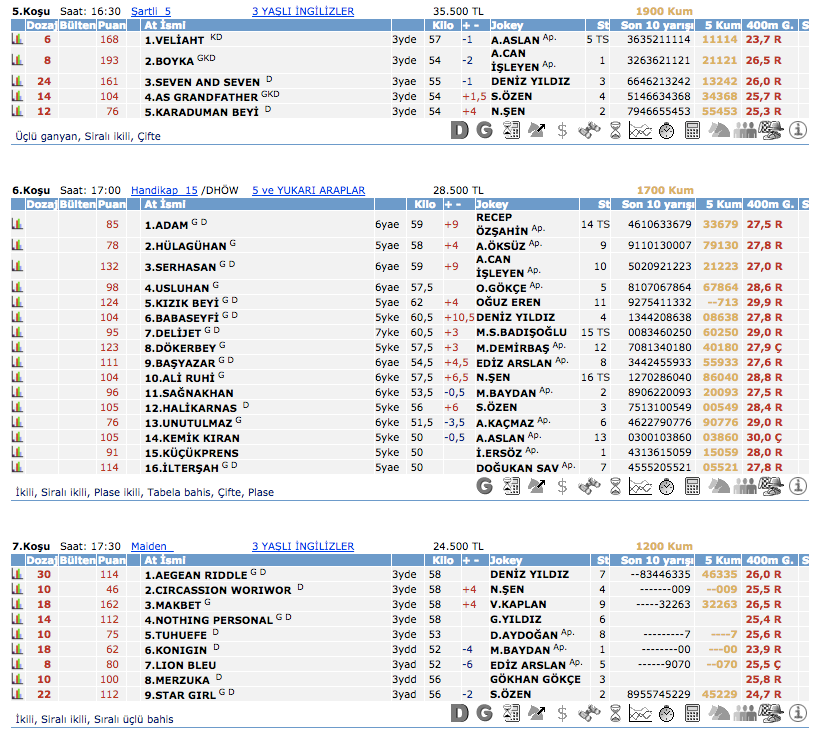Click the G icon under race 6
The width and height of the screenshot is (824, 746).
click(x=485, y=486)
